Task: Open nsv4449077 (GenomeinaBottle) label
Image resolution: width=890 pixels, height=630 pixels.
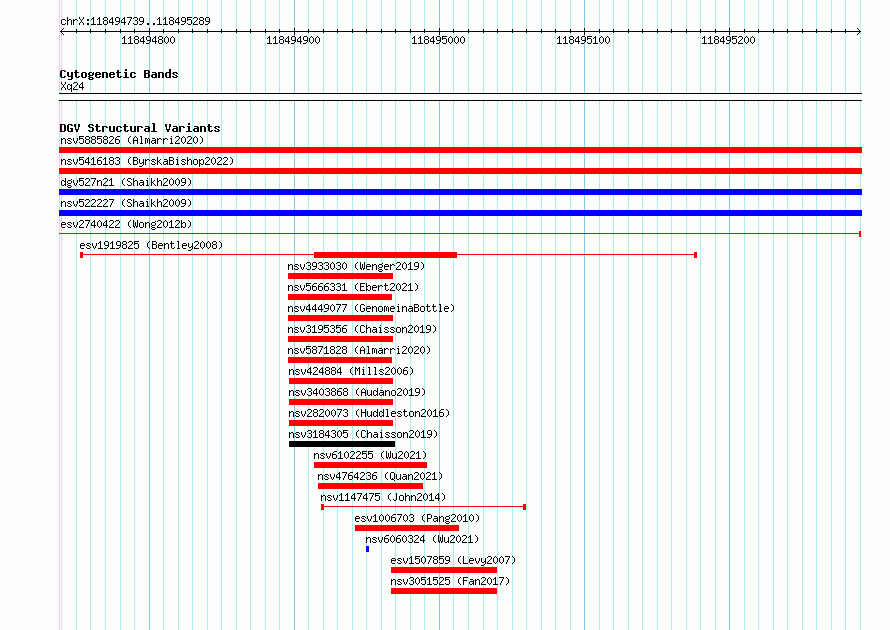Action: click(371, 308)
